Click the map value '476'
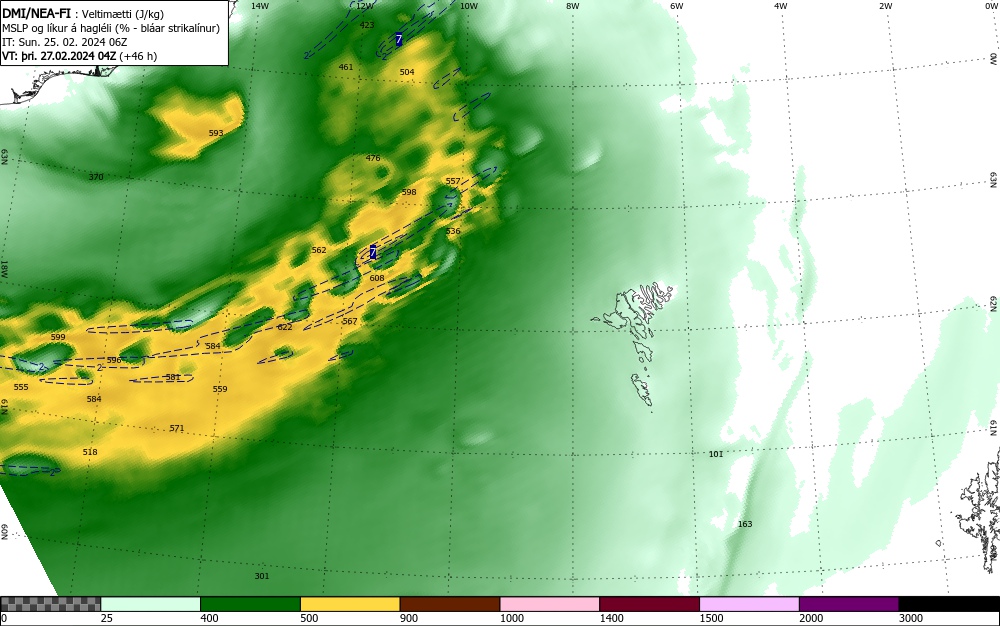The width and height of the screenshot is (1000, 626). pyautogui.click(x=373, y=158)
